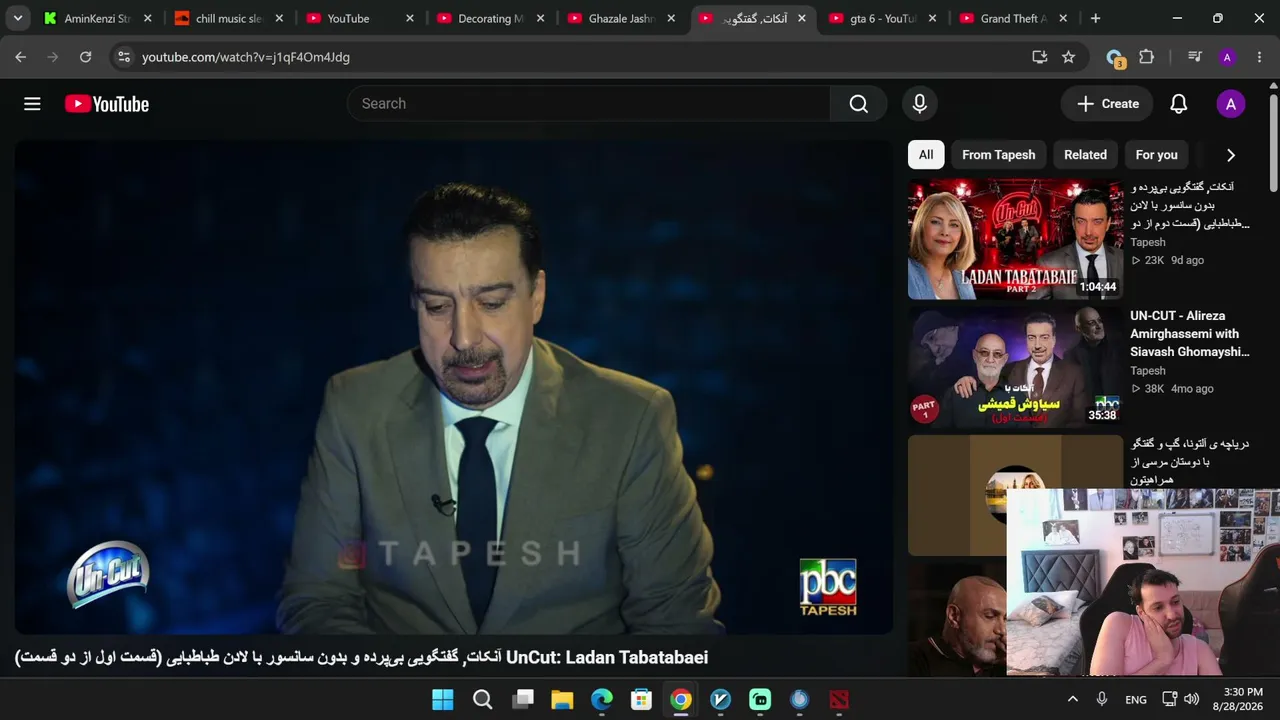Select the Related filter chip
Image resolution: width=1280 pixels, height=720 pixels.
pyautogui.click(x=1085, y=155)
